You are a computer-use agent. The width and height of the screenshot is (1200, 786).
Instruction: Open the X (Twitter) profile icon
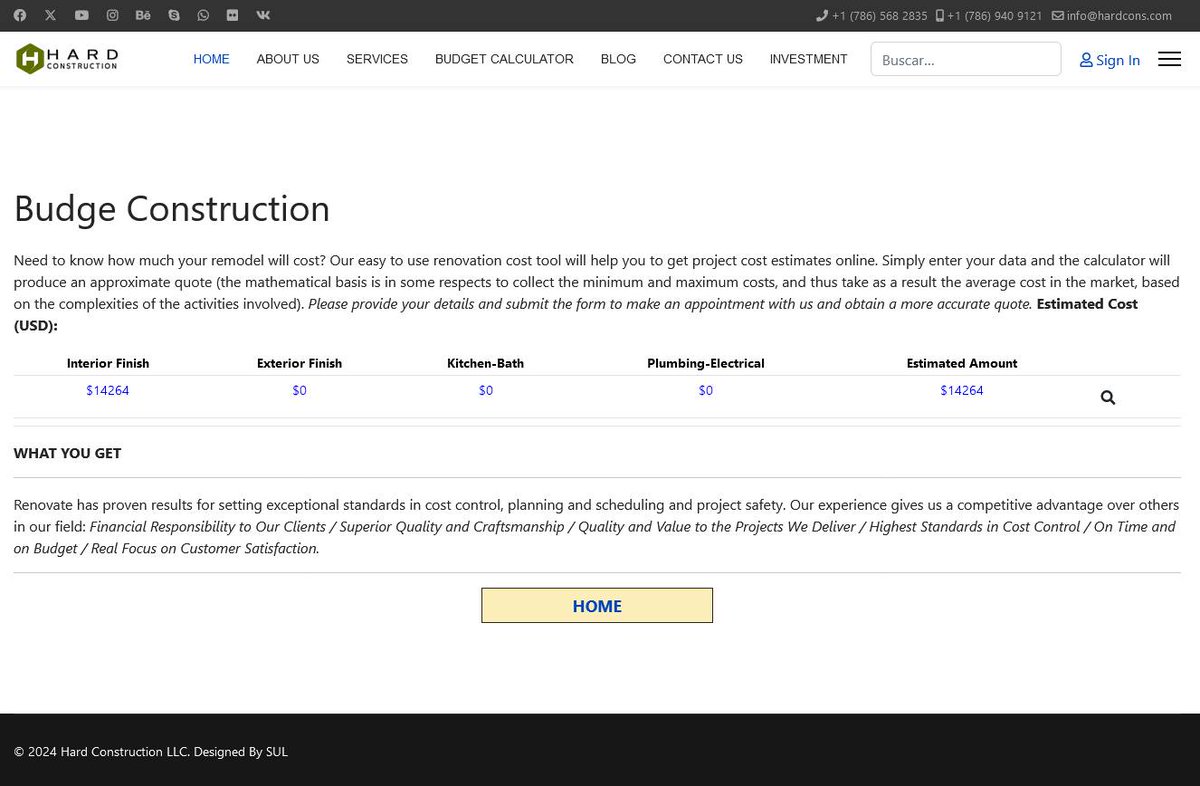(51, 15)
